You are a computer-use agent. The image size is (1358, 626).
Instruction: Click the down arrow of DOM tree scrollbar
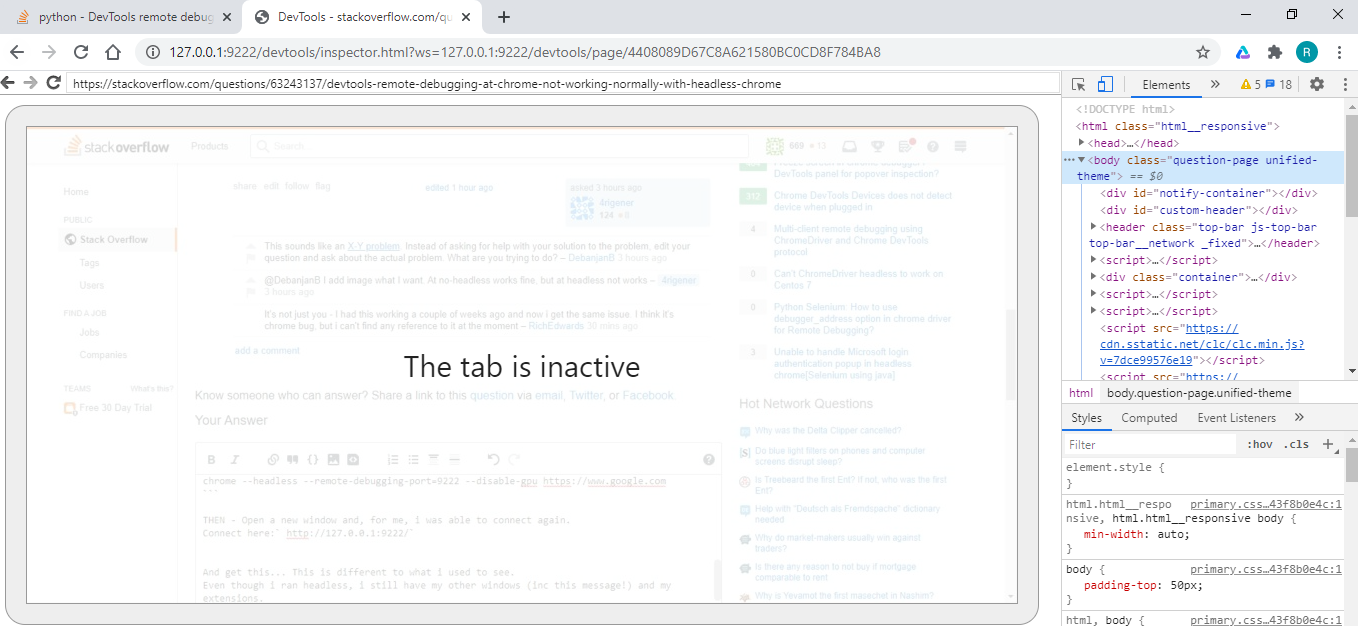pyautogui.click(x=1351, y=371)
